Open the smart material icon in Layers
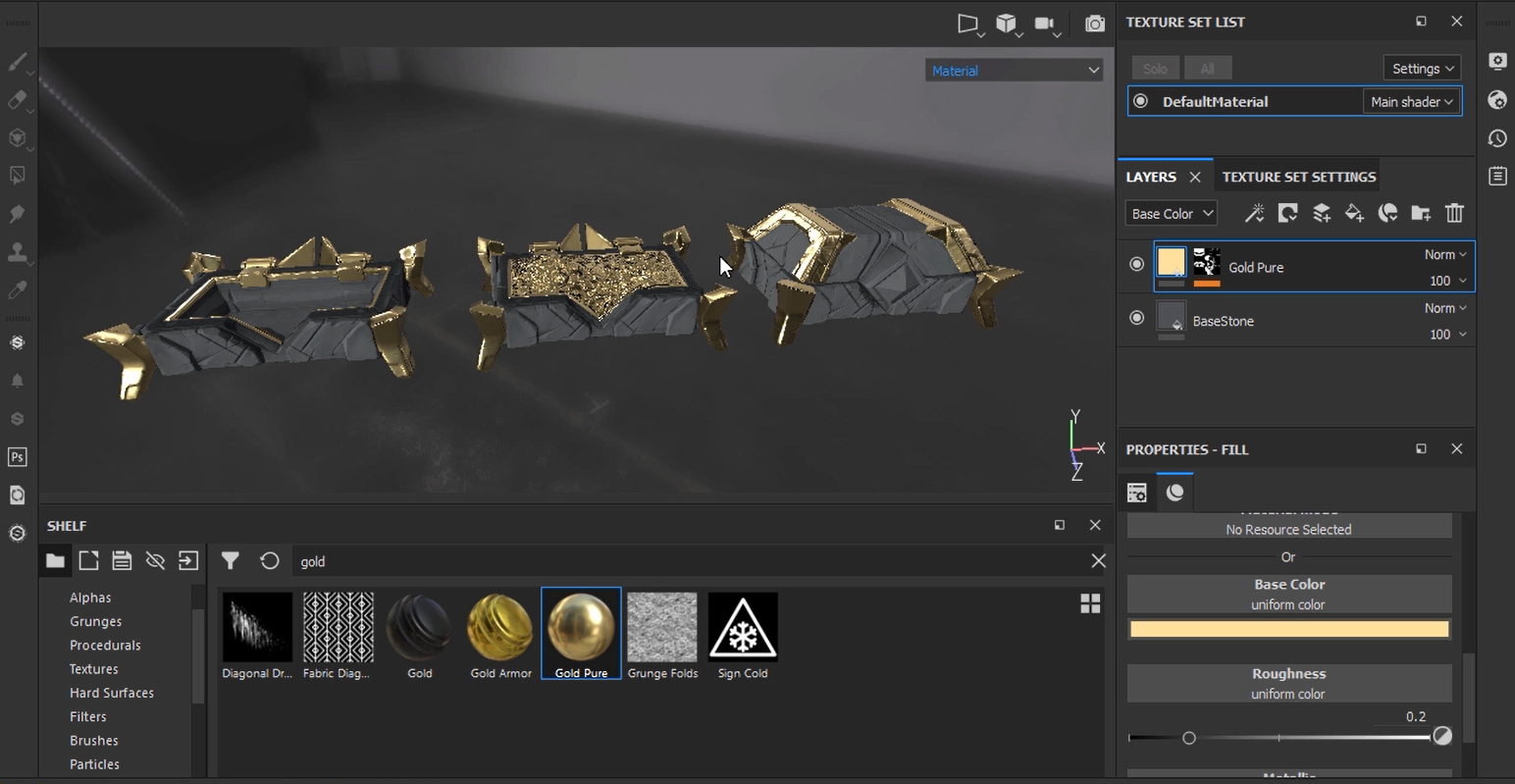Image resolution: width=1515 pixels, height=784 pixels. [1388, 213]
